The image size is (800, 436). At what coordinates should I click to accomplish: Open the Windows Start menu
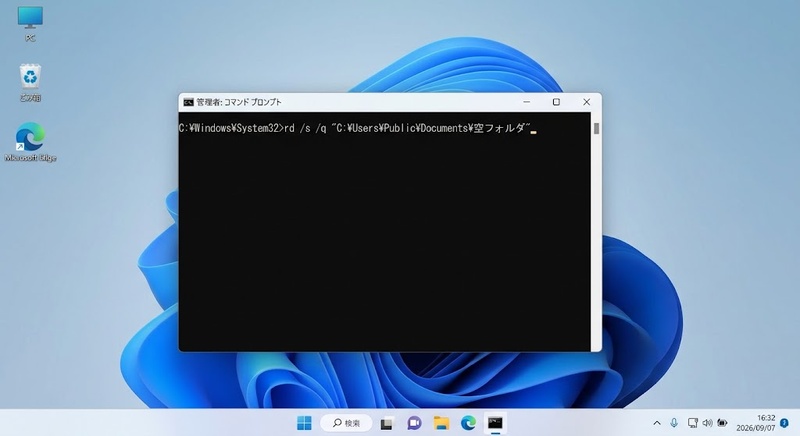point(304,423)
